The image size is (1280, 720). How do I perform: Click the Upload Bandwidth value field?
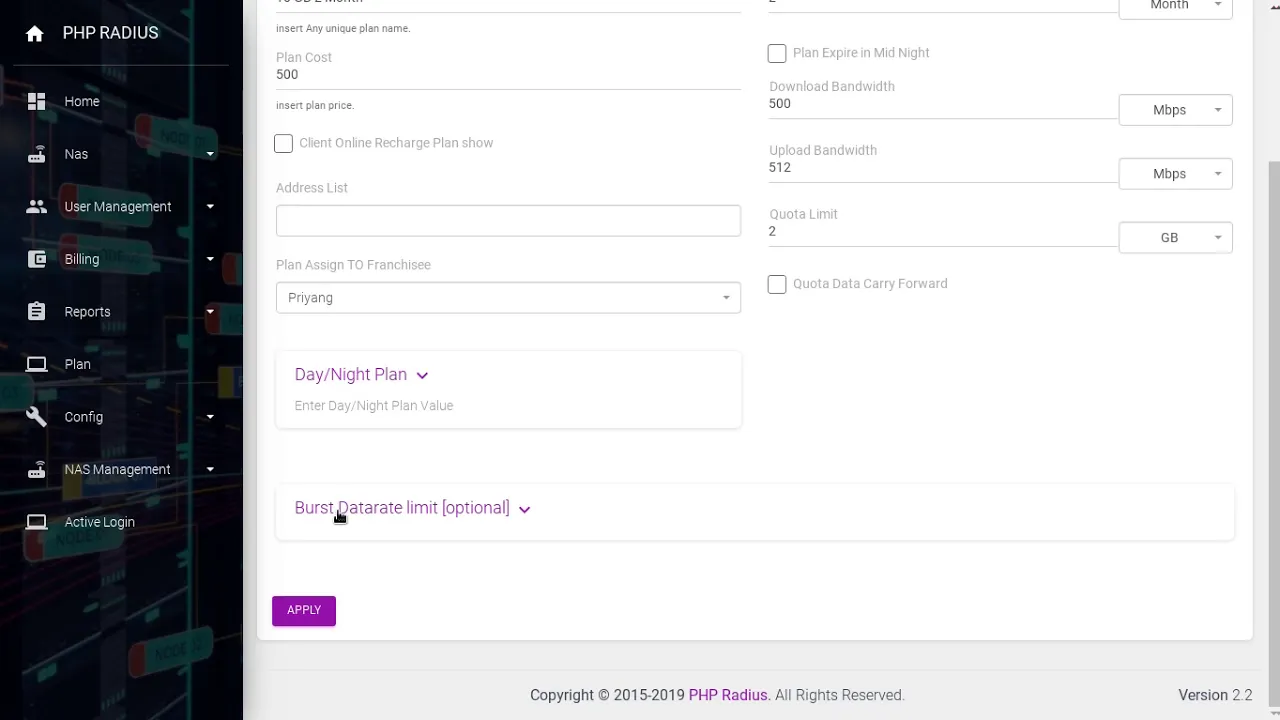(x=942, y=168)
